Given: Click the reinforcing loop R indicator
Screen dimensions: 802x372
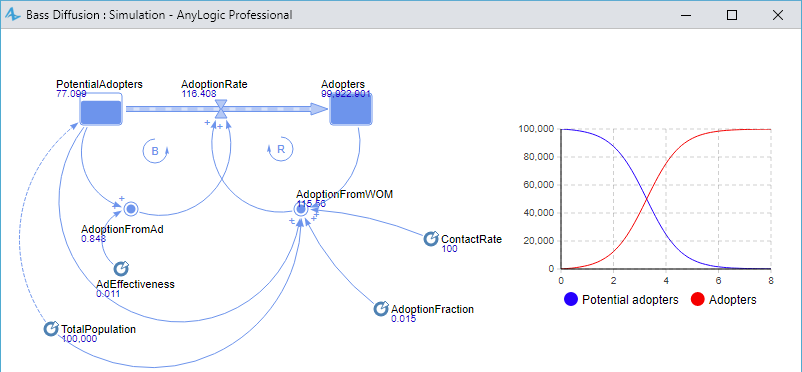Looking at the screenshot, I should point(280,149).
